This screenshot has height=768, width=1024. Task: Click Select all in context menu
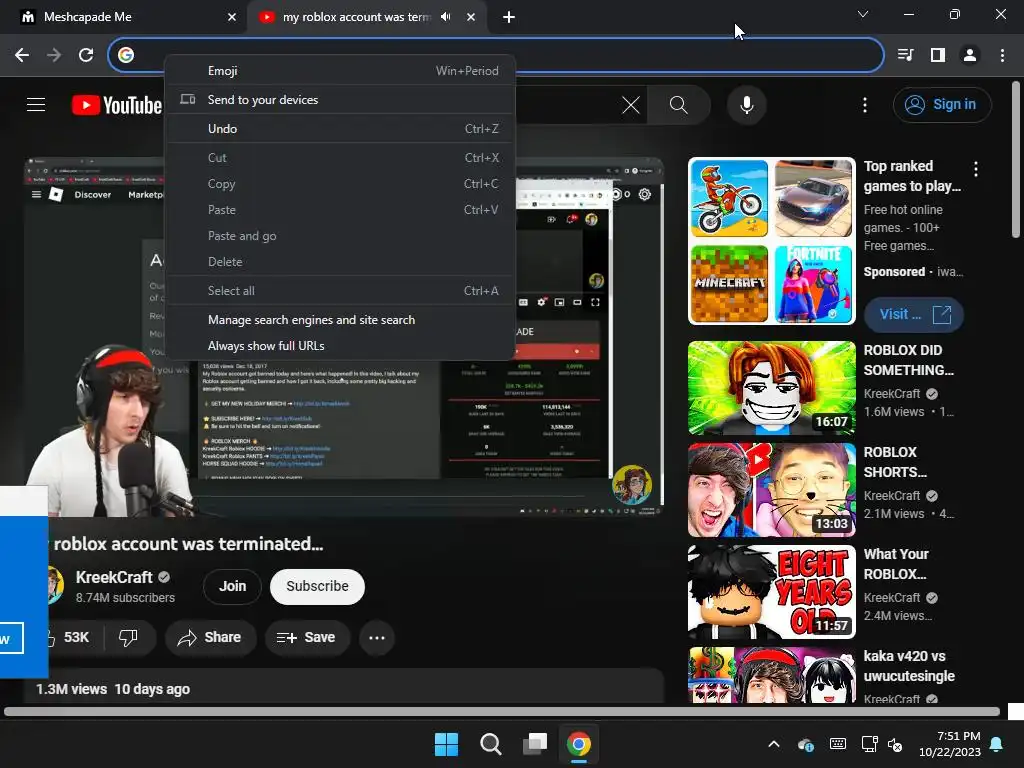pyautogui.click(x=340, y=291)
